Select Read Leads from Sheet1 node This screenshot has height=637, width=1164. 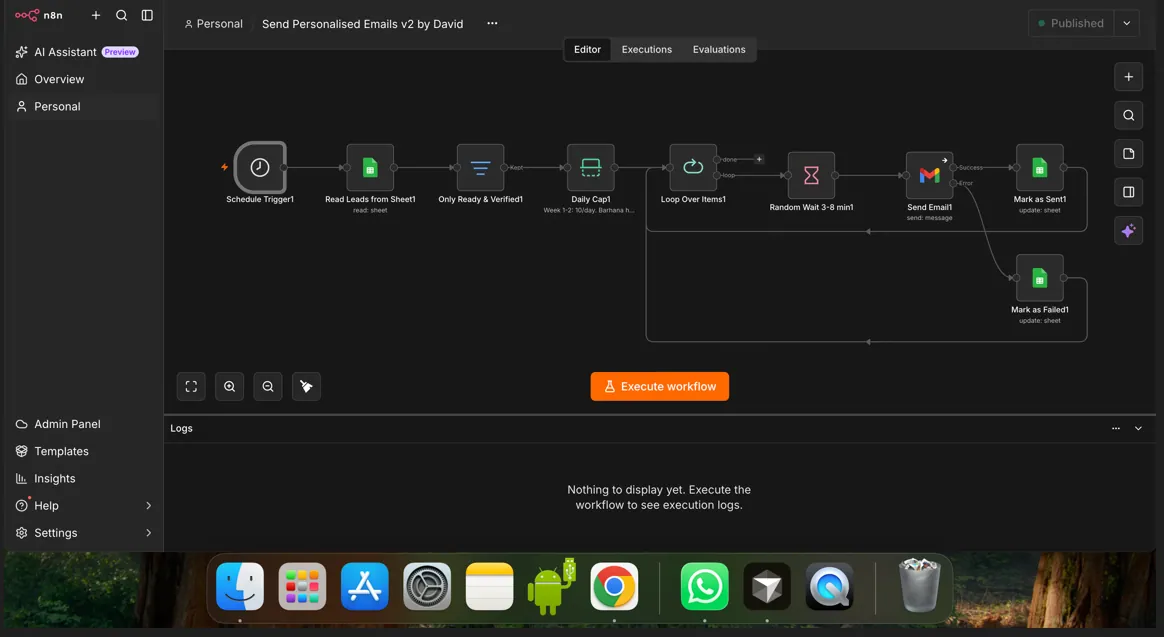(x=370, y=168)
